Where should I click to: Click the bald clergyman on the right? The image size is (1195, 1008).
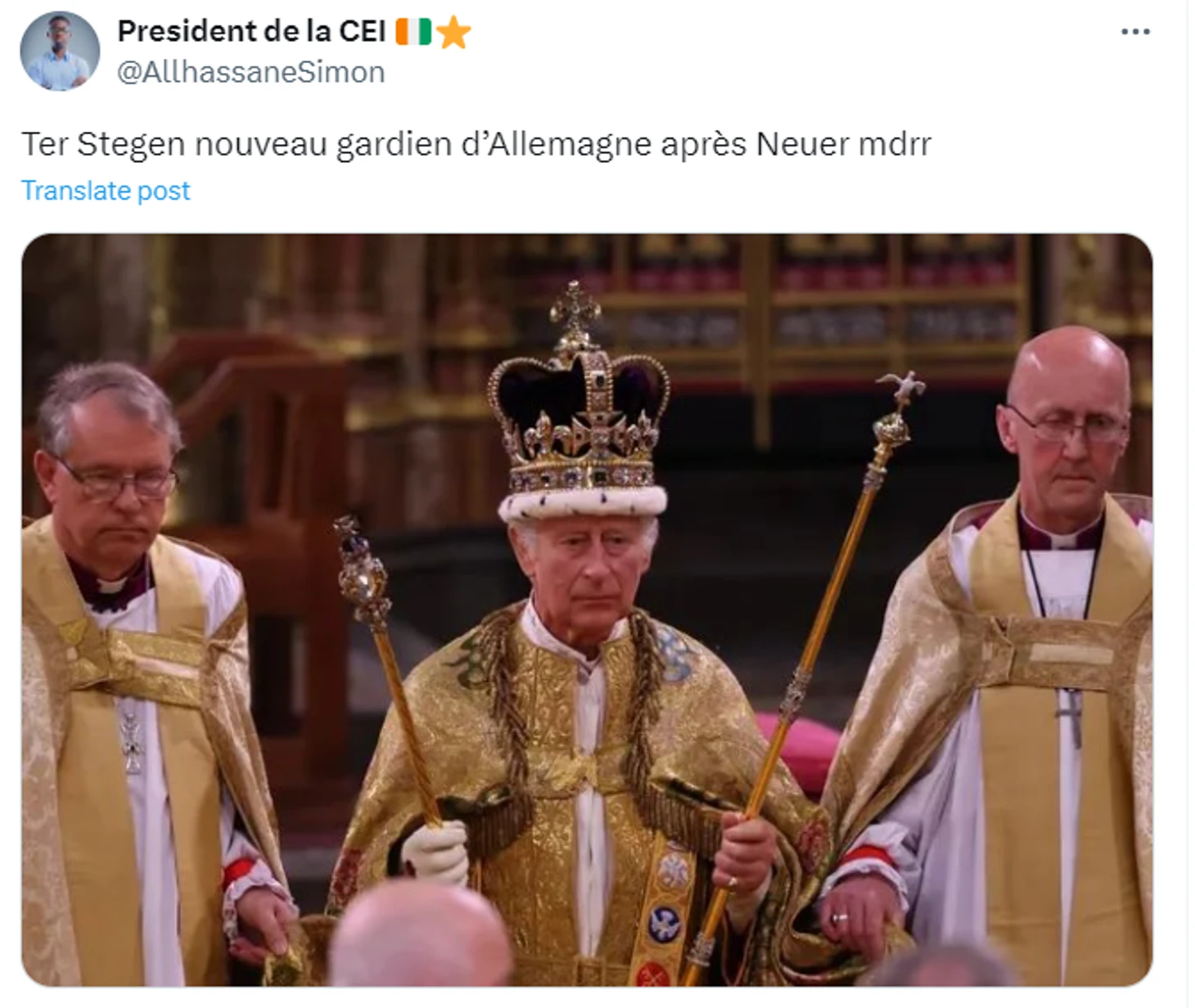pos(1007,655)
